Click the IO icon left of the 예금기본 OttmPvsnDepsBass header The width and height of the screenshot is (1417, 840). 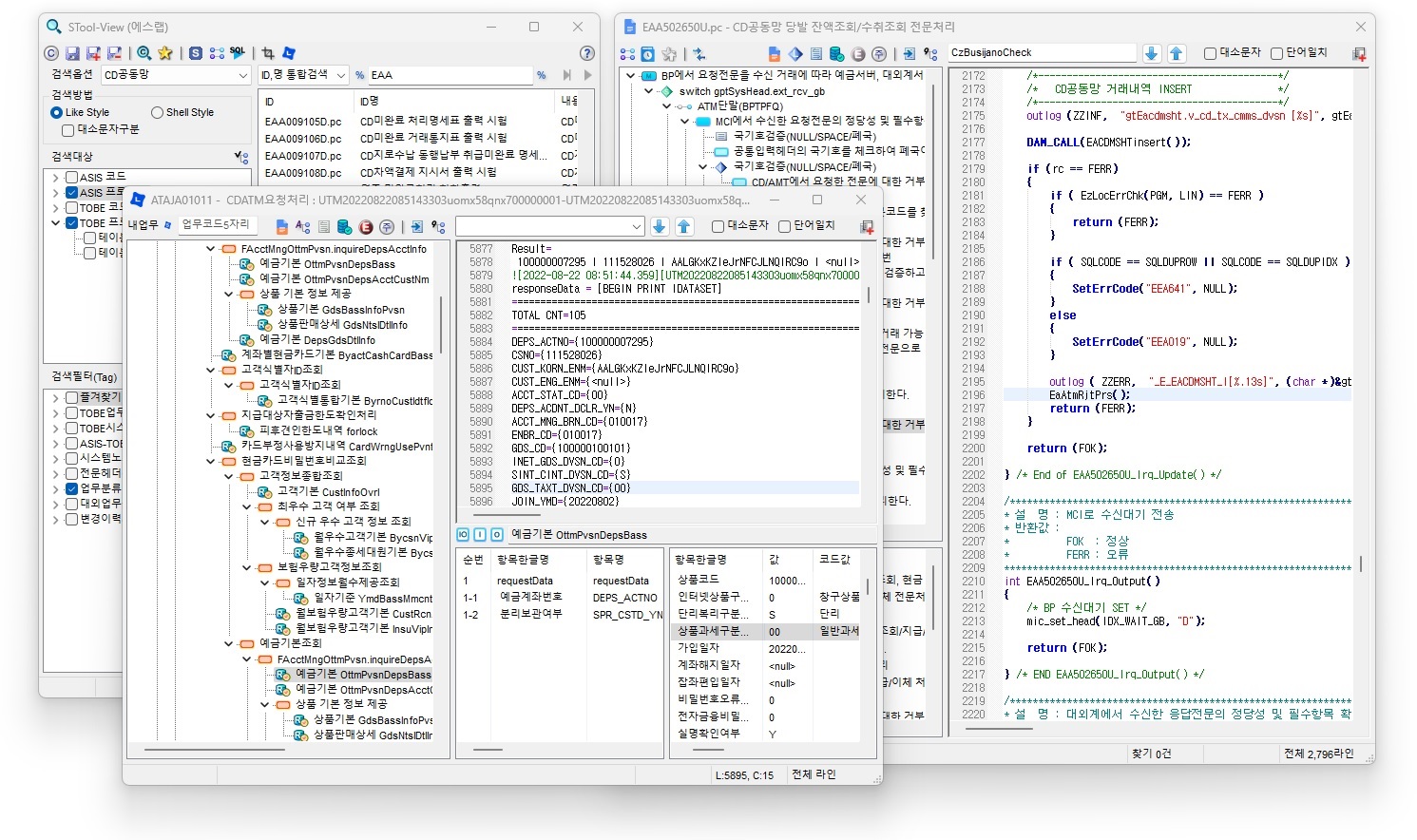(463, 535)
